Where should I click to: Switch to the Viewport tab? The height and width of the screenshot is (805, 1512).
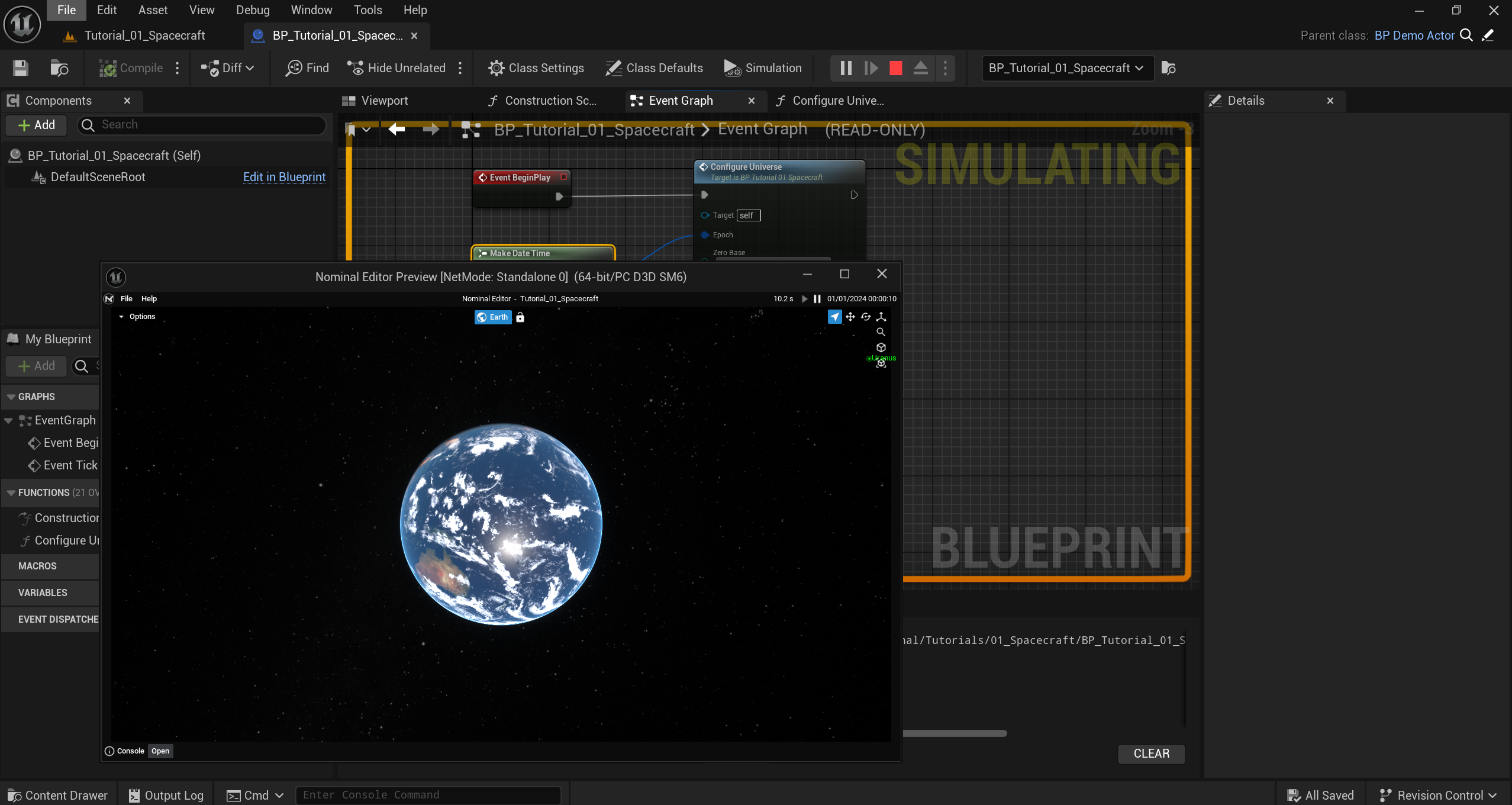pos(384,101)
